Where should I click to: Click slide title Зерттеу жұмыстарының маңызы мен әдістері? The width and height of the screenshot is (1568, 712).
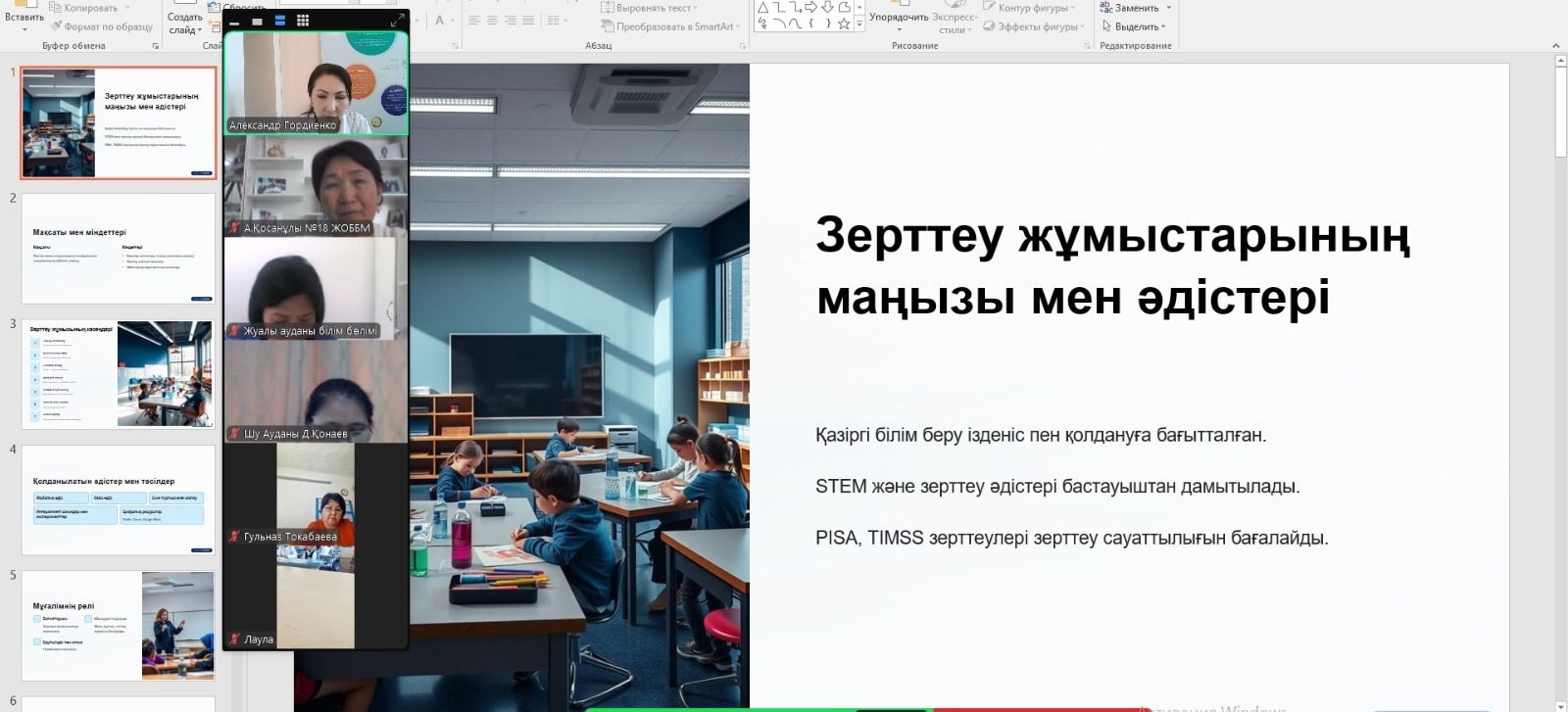click(1113, 266)
